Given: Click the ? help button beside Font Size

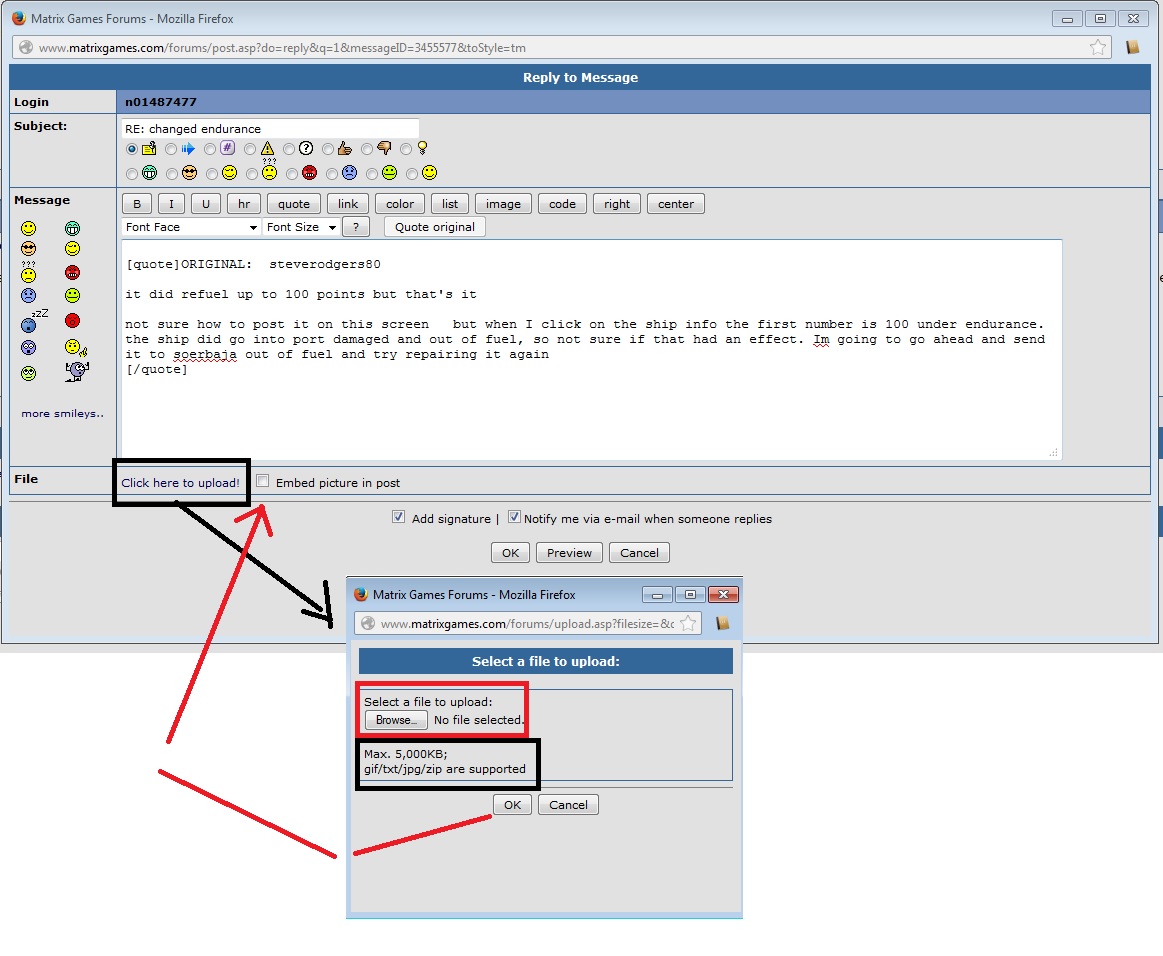Looking at the screenshot, I should click(356, 227).
